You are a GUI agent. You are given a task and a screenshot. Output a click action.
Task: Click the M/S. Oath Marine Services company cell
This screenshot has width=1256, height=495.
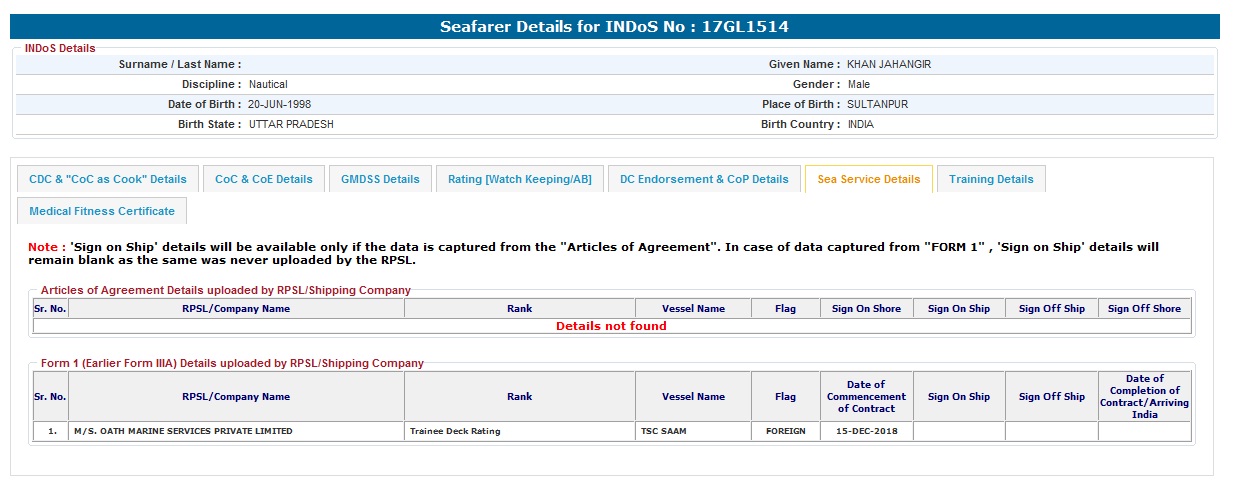[x=183, y=431]
